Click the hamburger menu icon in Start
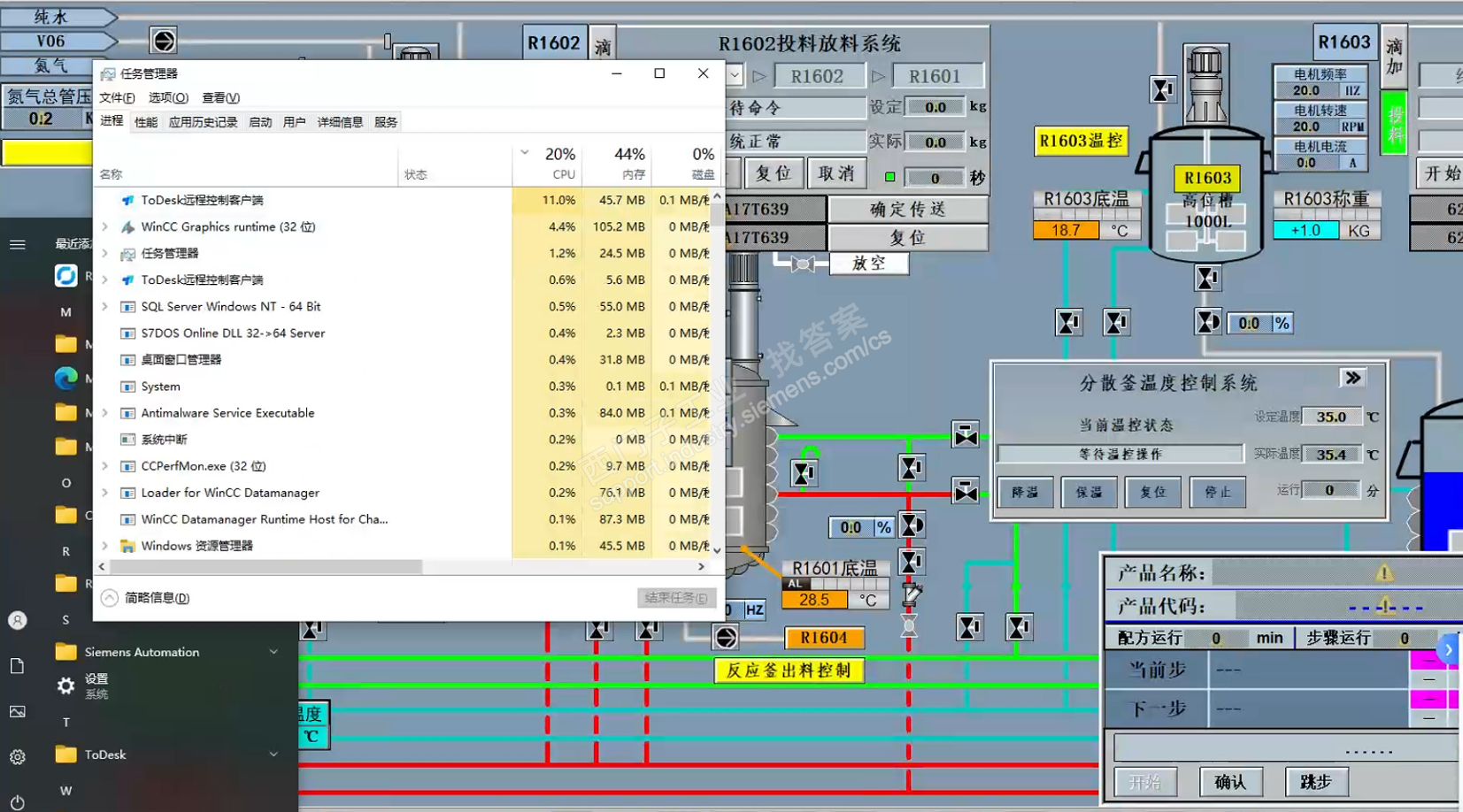This screenshot has height=812, width=1463. point(18,244)
